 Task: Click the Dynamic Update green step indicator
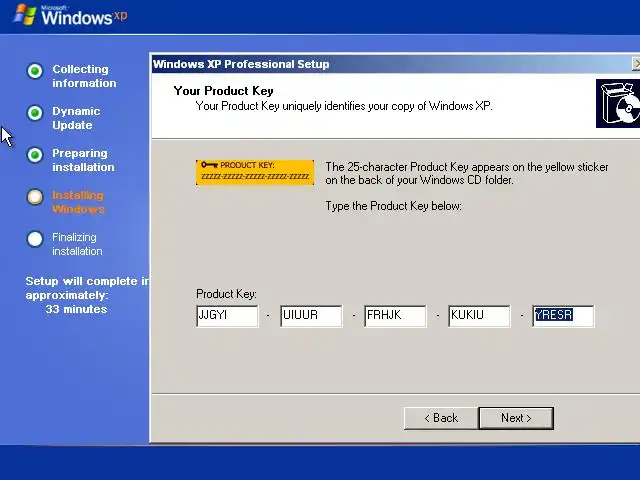click(35, 113)
